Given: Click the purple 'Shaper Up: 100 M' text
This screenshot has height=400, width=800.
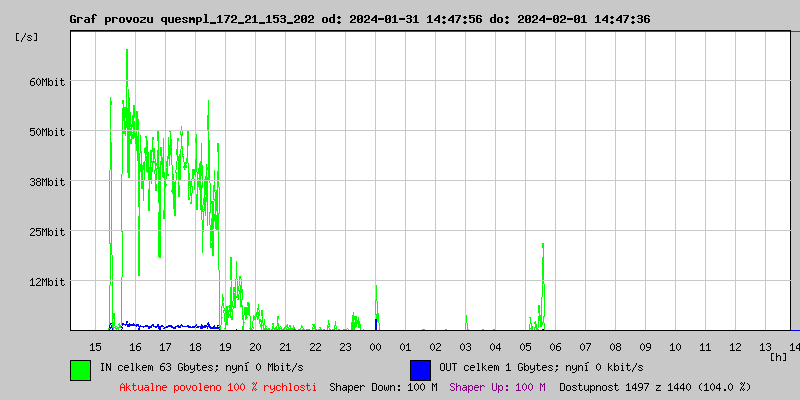Looking at the screenshot, I should pyautogui.click(x=497, y=387).
